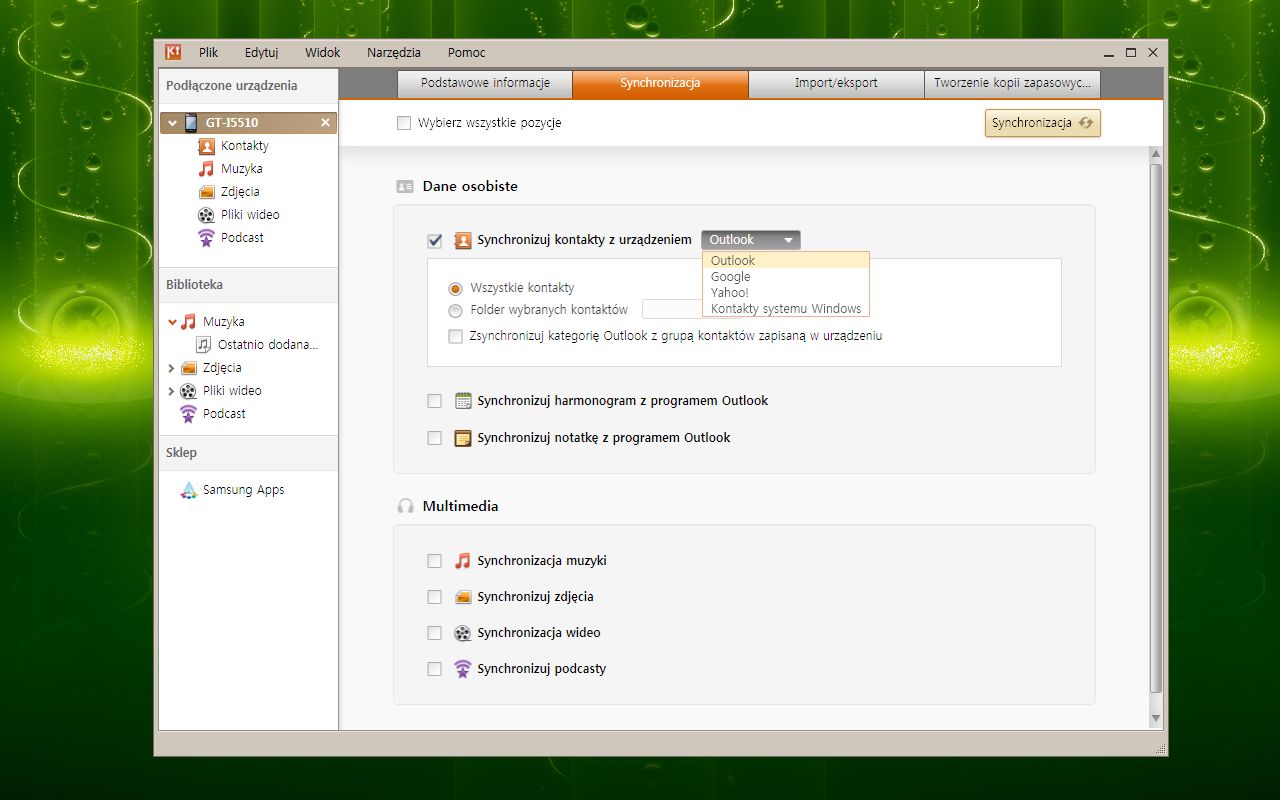Switch to the Tworzenie kopii zapasowych tab
This screenshot has width=1280, height=800.
click(x=1012, y=83)
